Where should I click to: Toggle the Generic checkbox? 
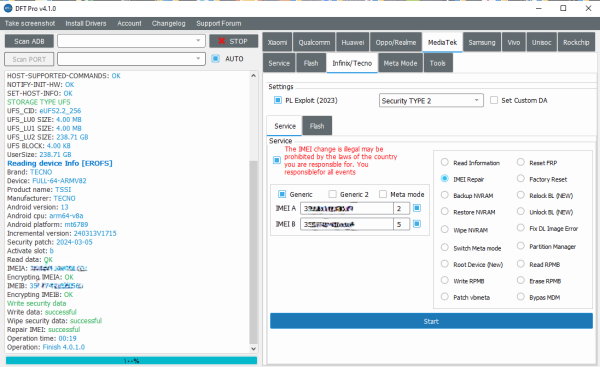point(282,194)
